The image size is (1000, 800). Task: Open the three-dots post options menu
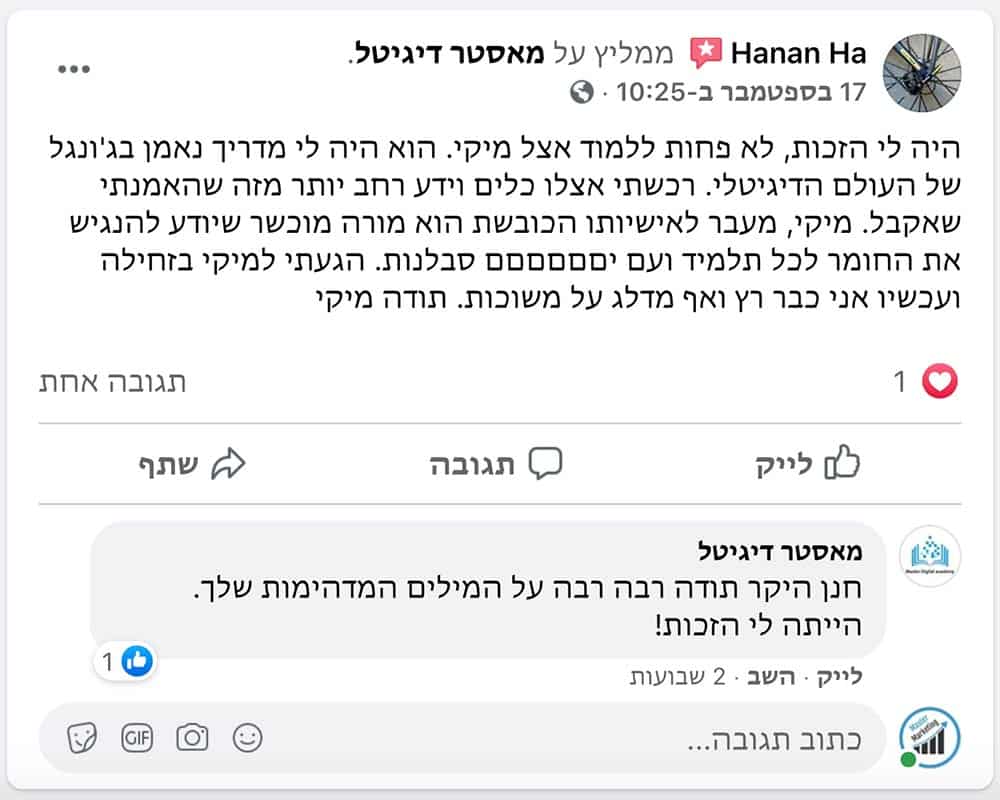[x=74, y=68]
